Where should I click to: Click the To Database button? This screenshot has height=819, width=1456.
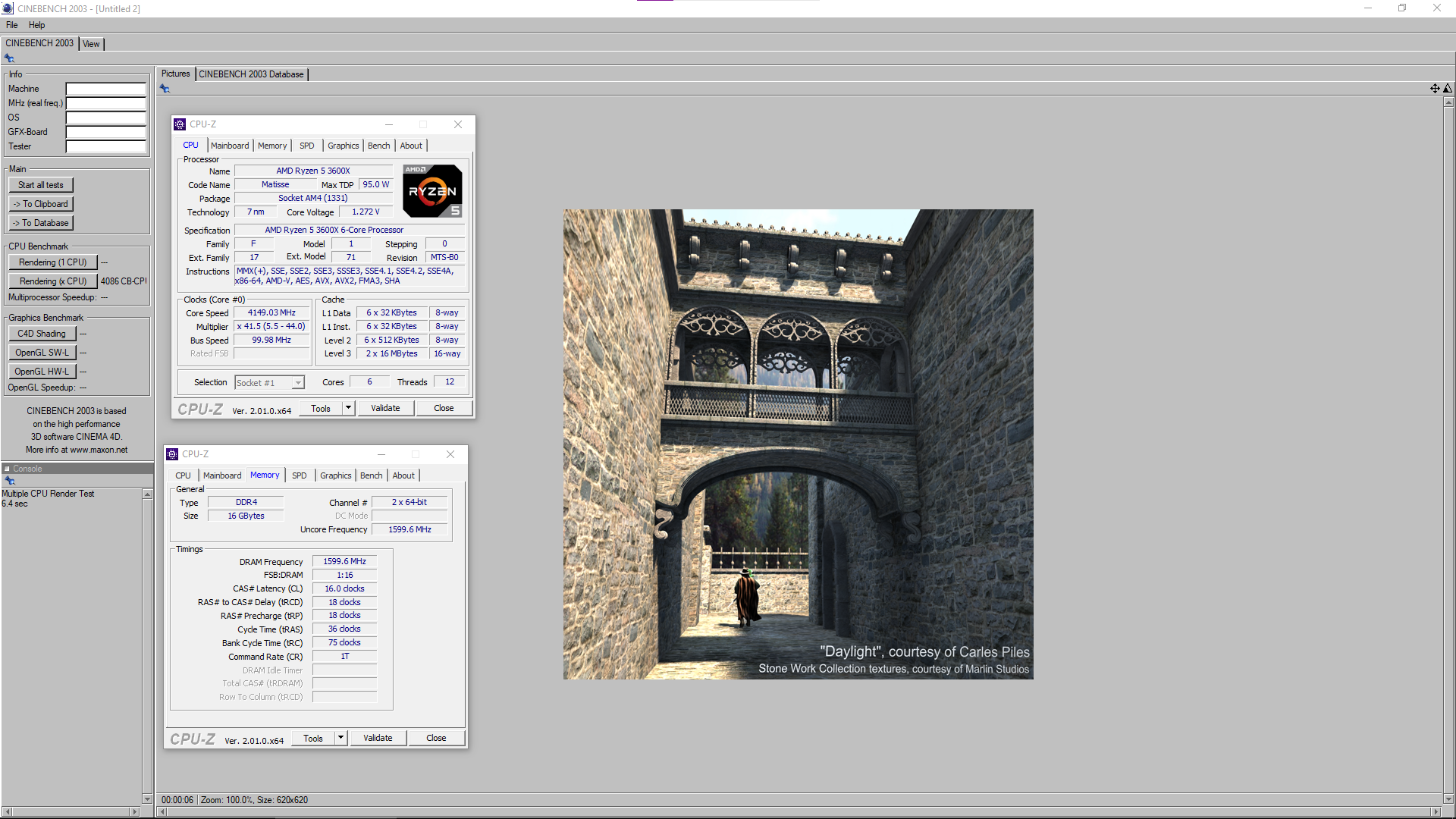(x=41, y=223)
